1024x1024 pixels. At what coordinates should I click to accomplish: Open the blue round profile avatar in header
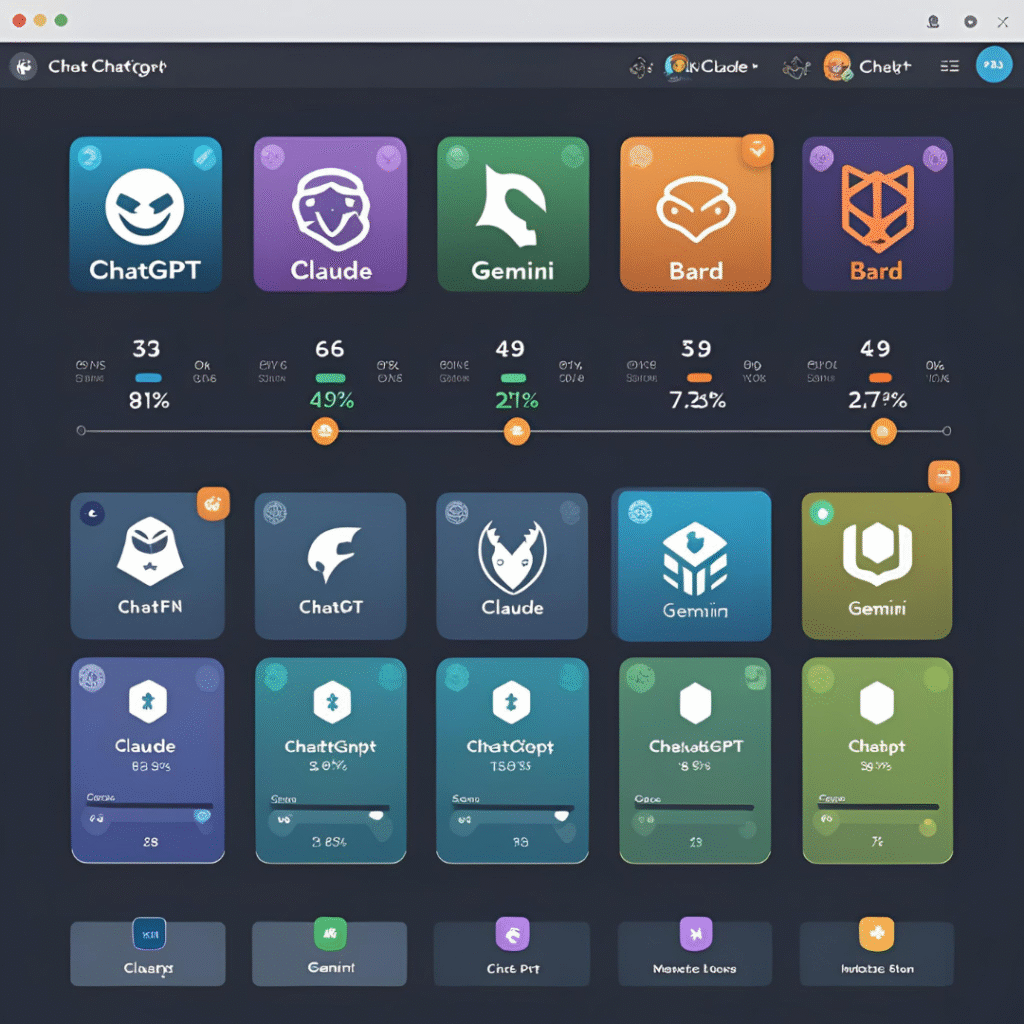pos(993,65)
